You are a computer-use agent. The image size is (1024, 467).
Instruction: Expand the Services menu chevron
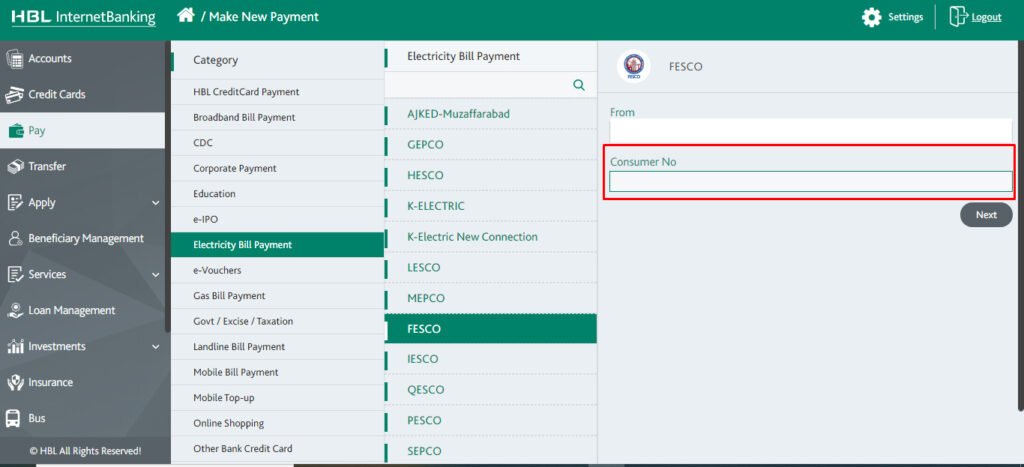click(x=155, y=275)
